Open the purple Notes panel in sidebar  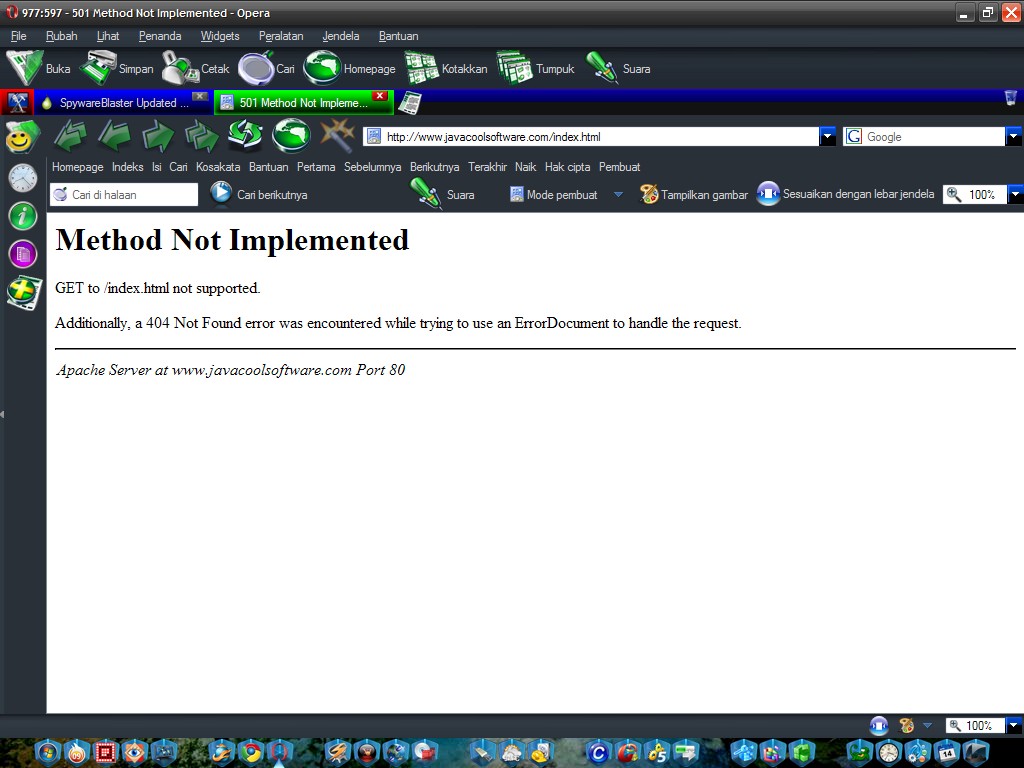(23, 254)
